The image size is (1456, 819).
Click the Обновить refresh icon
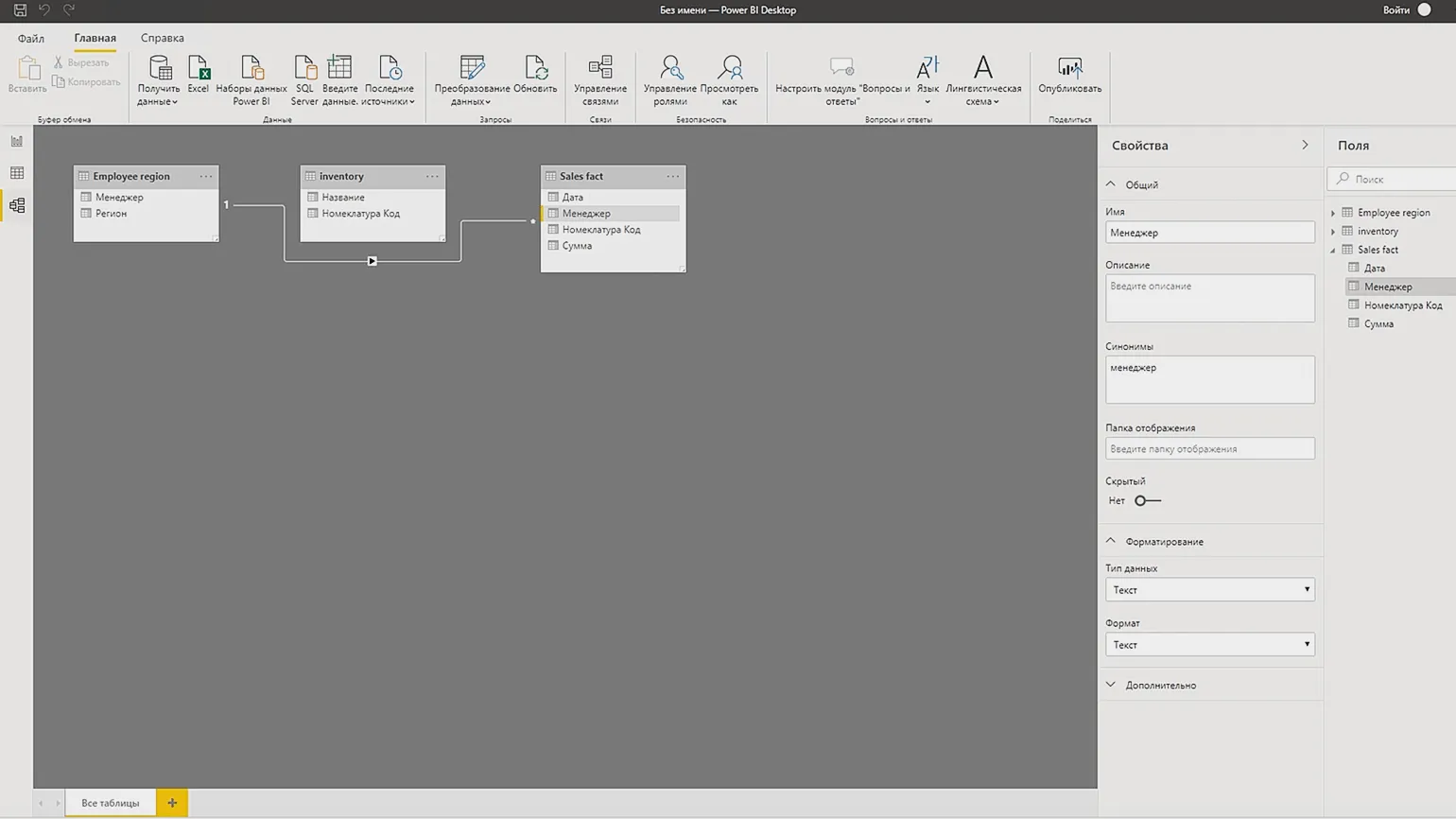tap(535, 74)
